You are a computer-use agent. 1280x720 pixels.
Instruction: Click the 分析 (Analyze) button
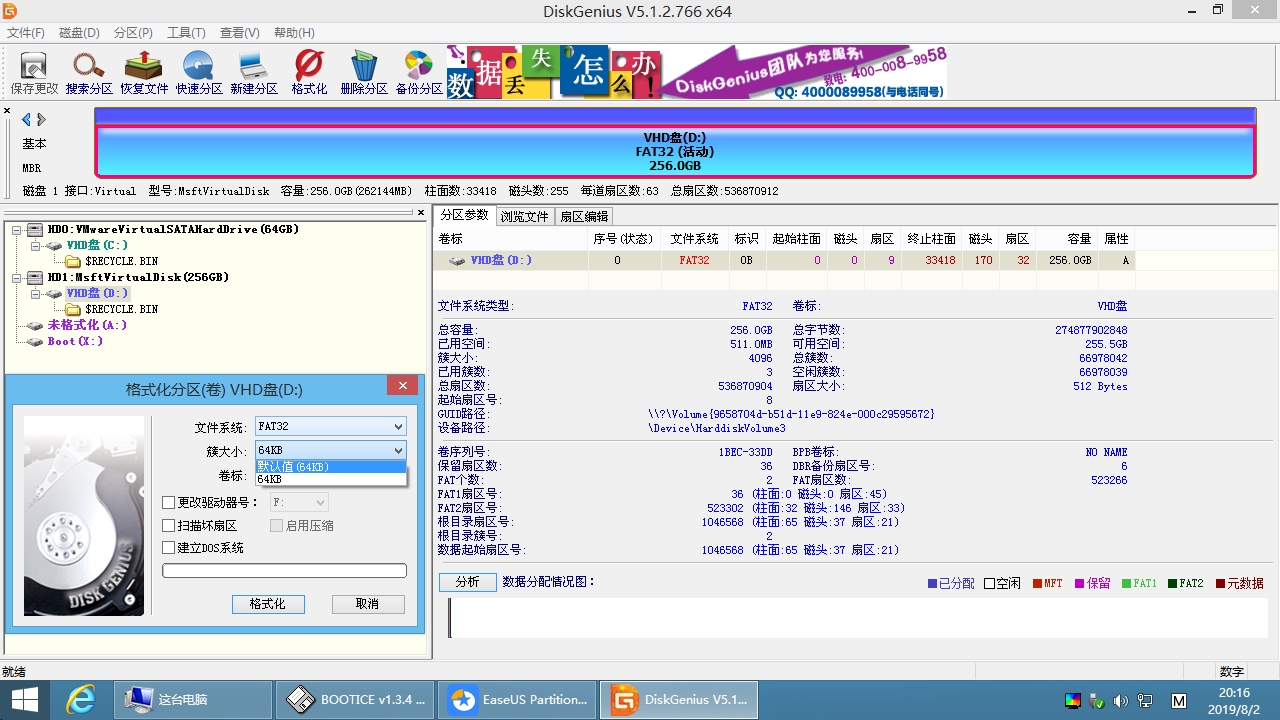[468, 582]
